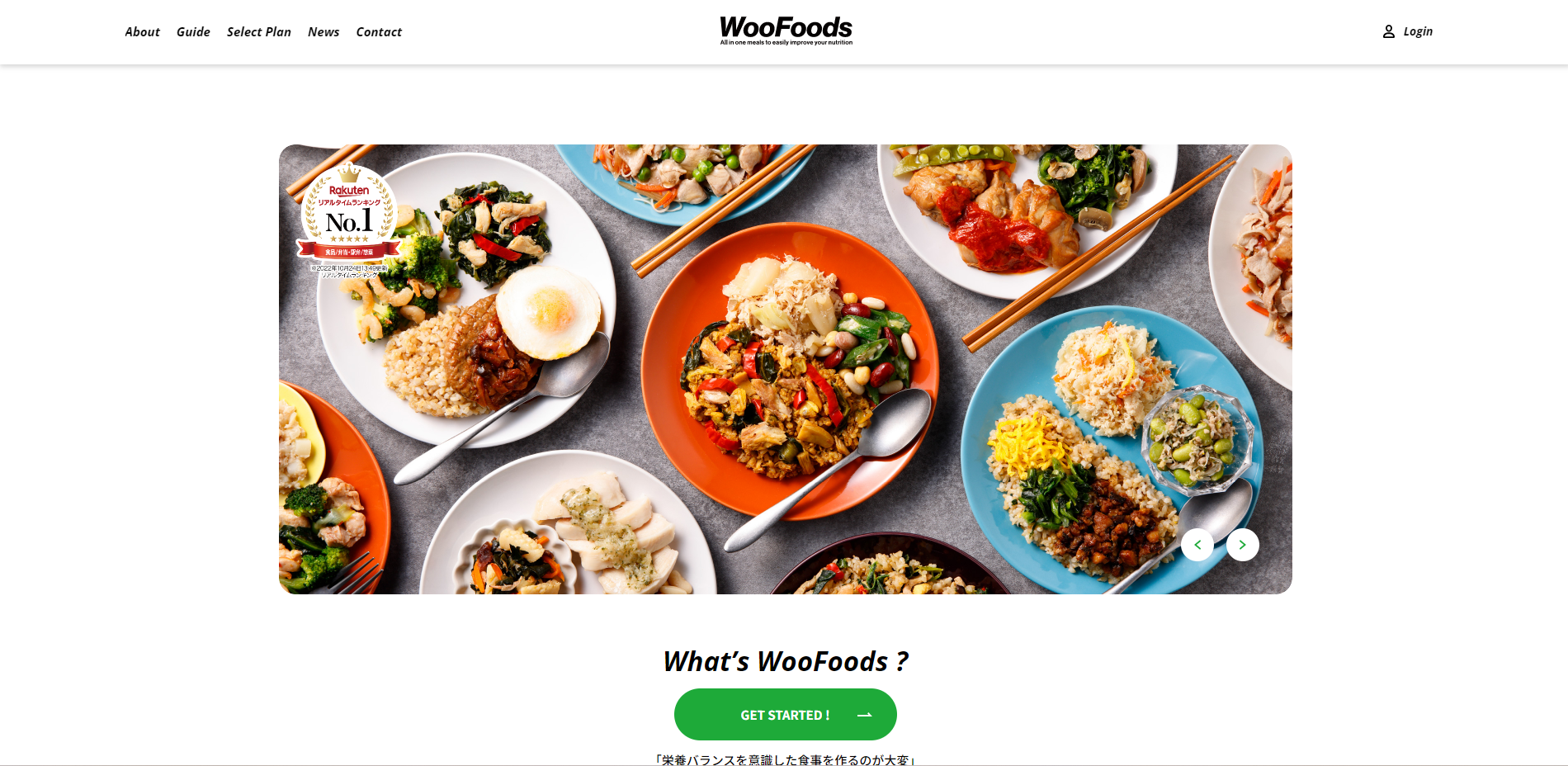Click the small date caption under Rakuten badge
This screenshot has height=766, width=1568.
(x=349, y=272)
